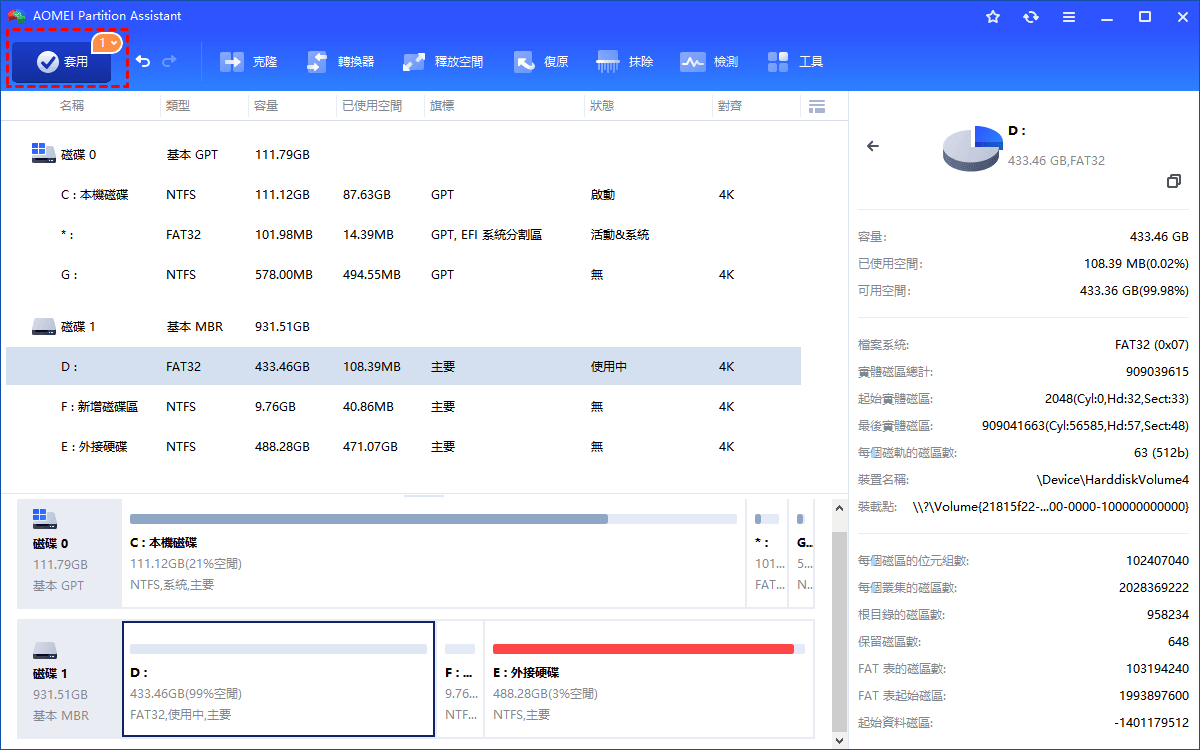Open the column settings list icon
Image resolution: width=1200 pixels, height=750 pixels.
(817, 106)
